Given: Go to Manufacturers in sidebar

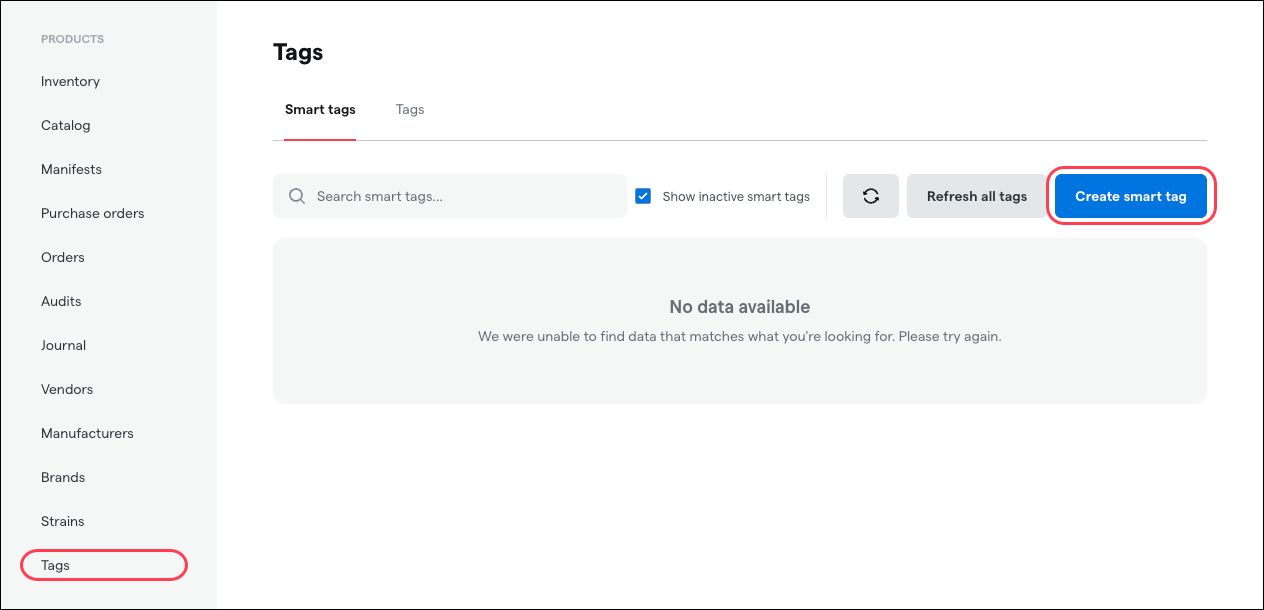Looking at the screenshot, I should pos(87,433).
